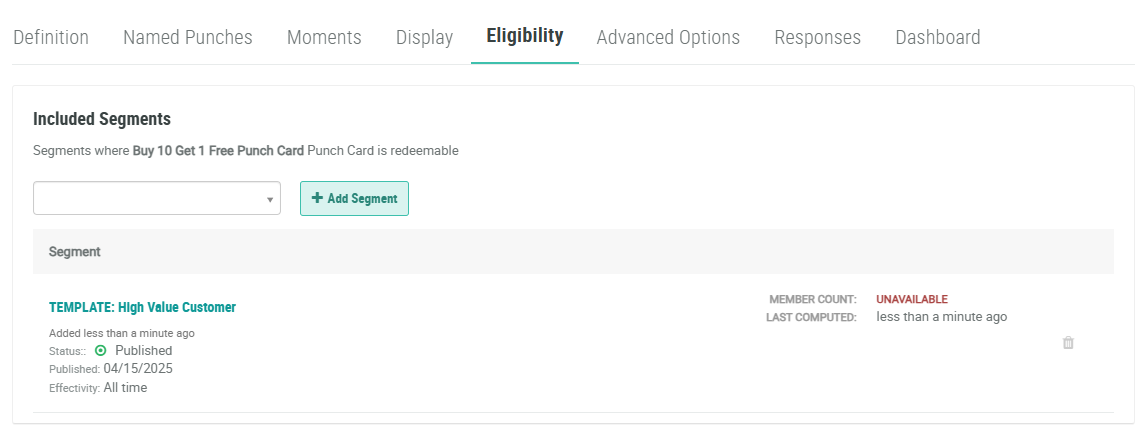1141x430 pixels.
Task: View the Responses tab
Action: tap(817, 37)
